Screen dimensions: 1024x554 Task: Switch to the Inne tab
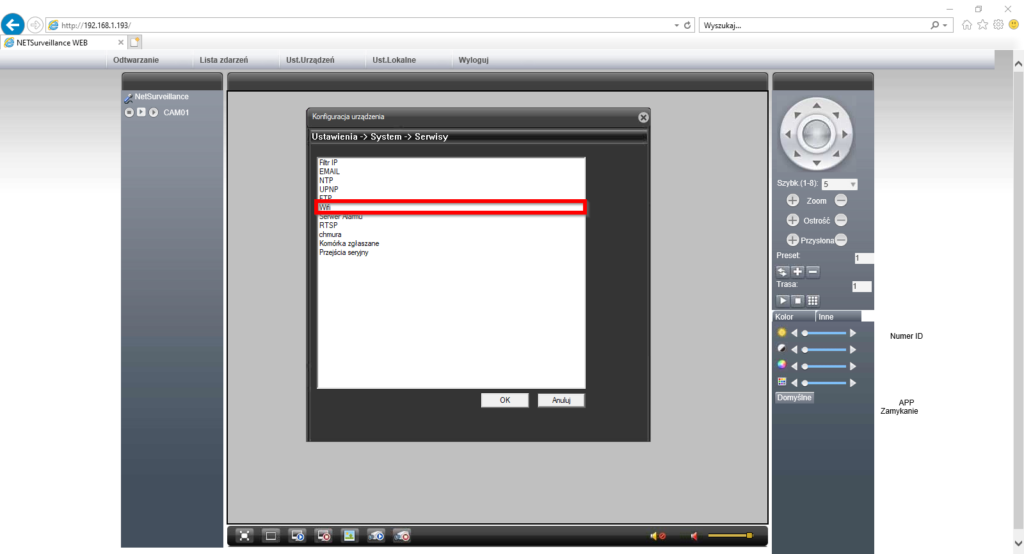click(826, 317)
